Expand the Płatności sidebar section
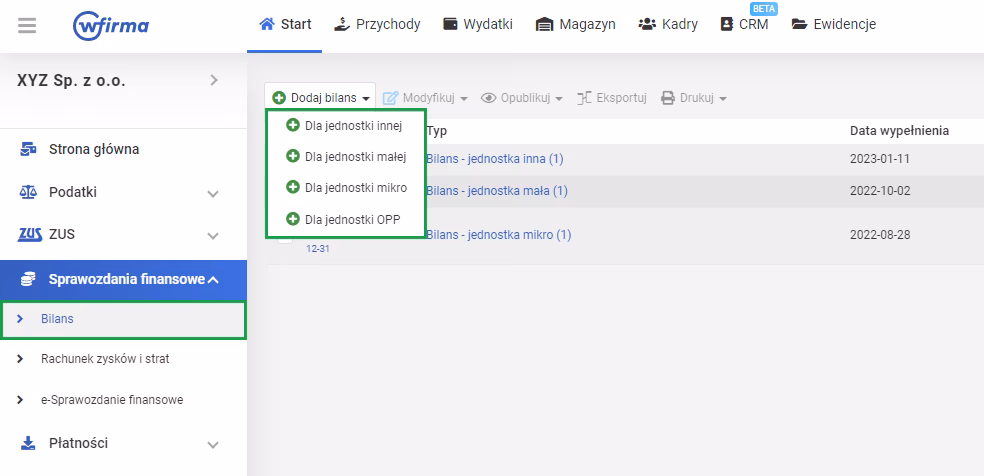This screenshot has height=476, width=984. [x=212, y=444]
